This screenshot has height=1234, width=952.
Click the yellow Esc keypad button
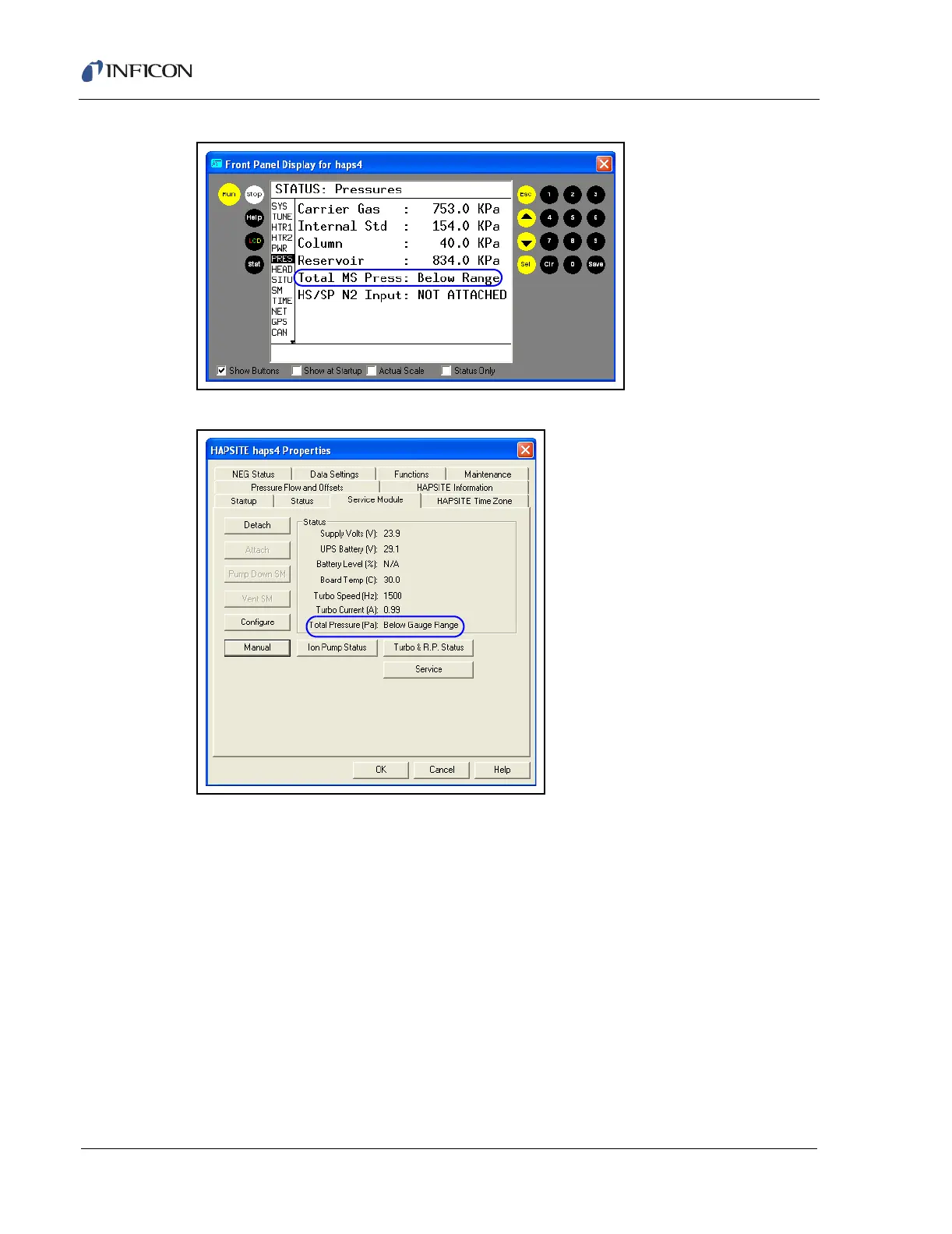(527, 194)
